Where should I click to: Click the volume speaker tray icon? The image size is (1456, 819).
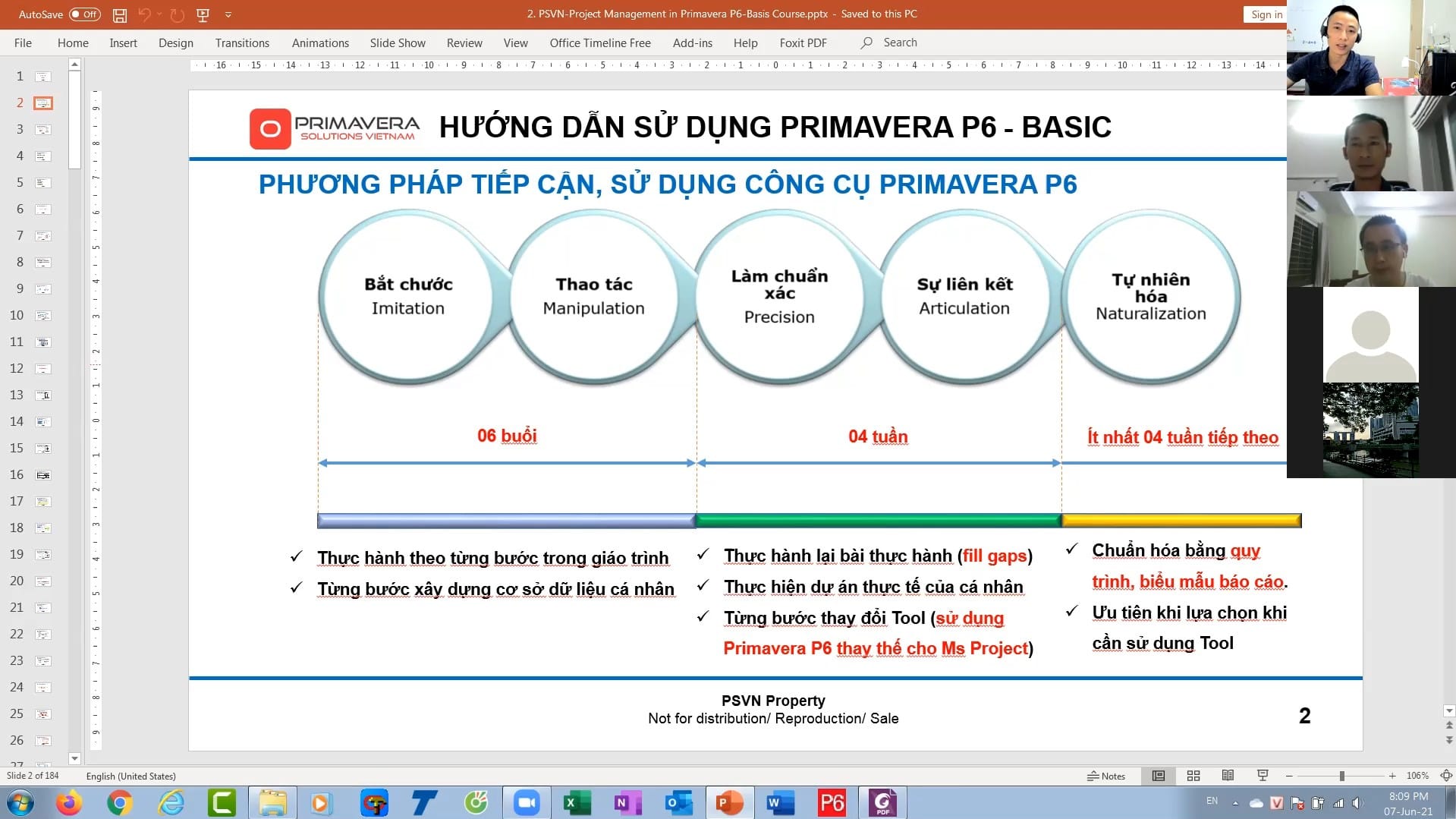[1357, 803]
